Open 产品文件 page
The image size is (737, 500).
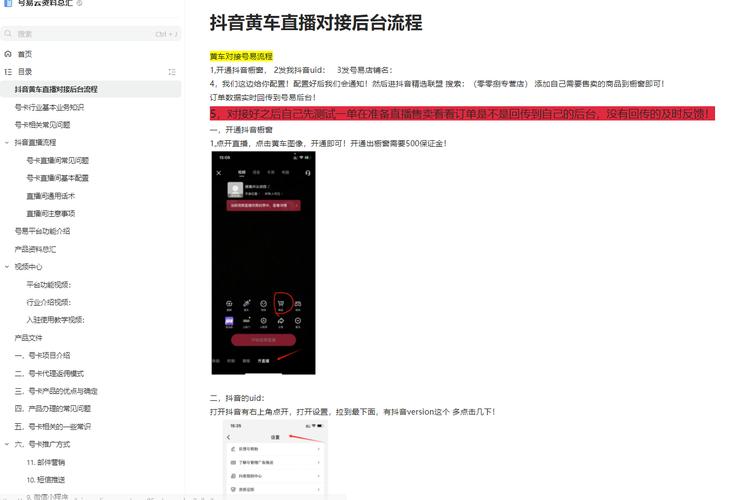pyautogui.click(x=28, y=337)
